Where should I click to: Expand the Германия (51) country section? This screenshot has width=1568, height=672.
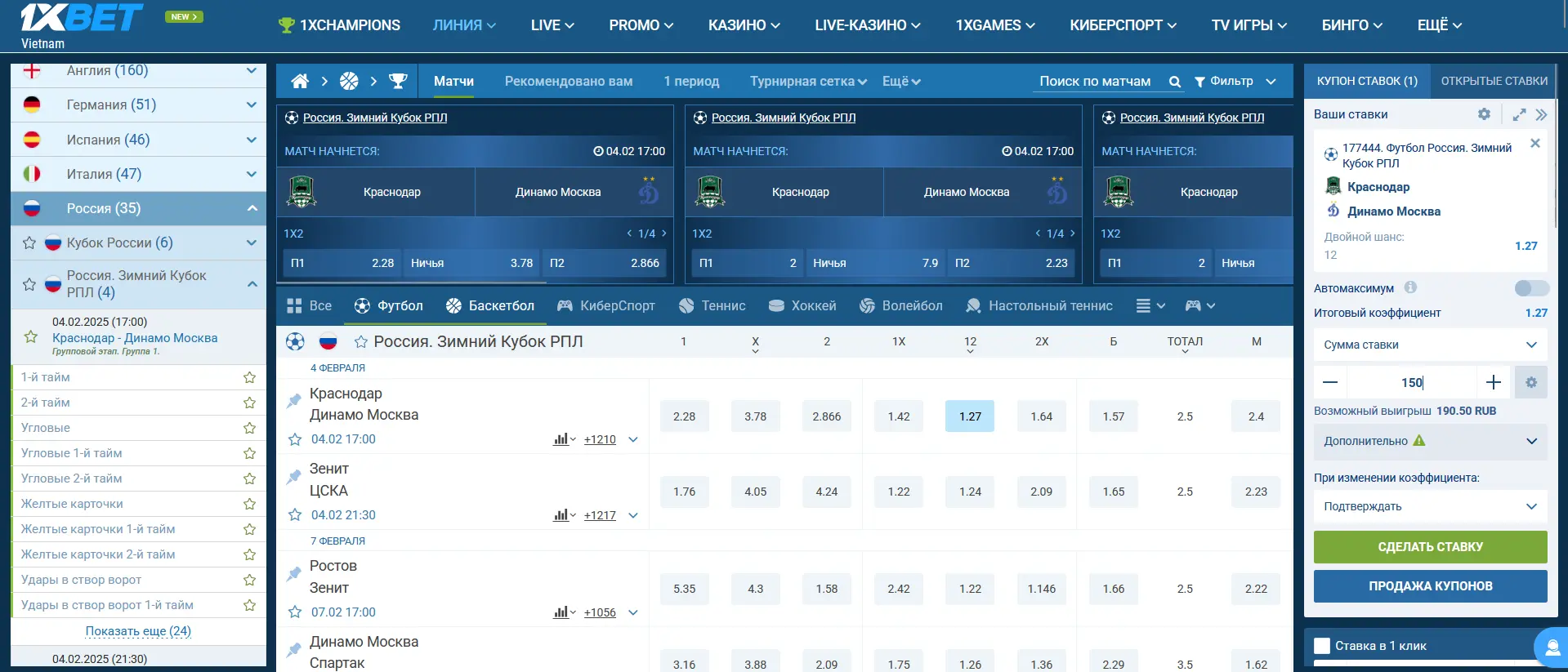pyautogui.click(x=252, y=105)
